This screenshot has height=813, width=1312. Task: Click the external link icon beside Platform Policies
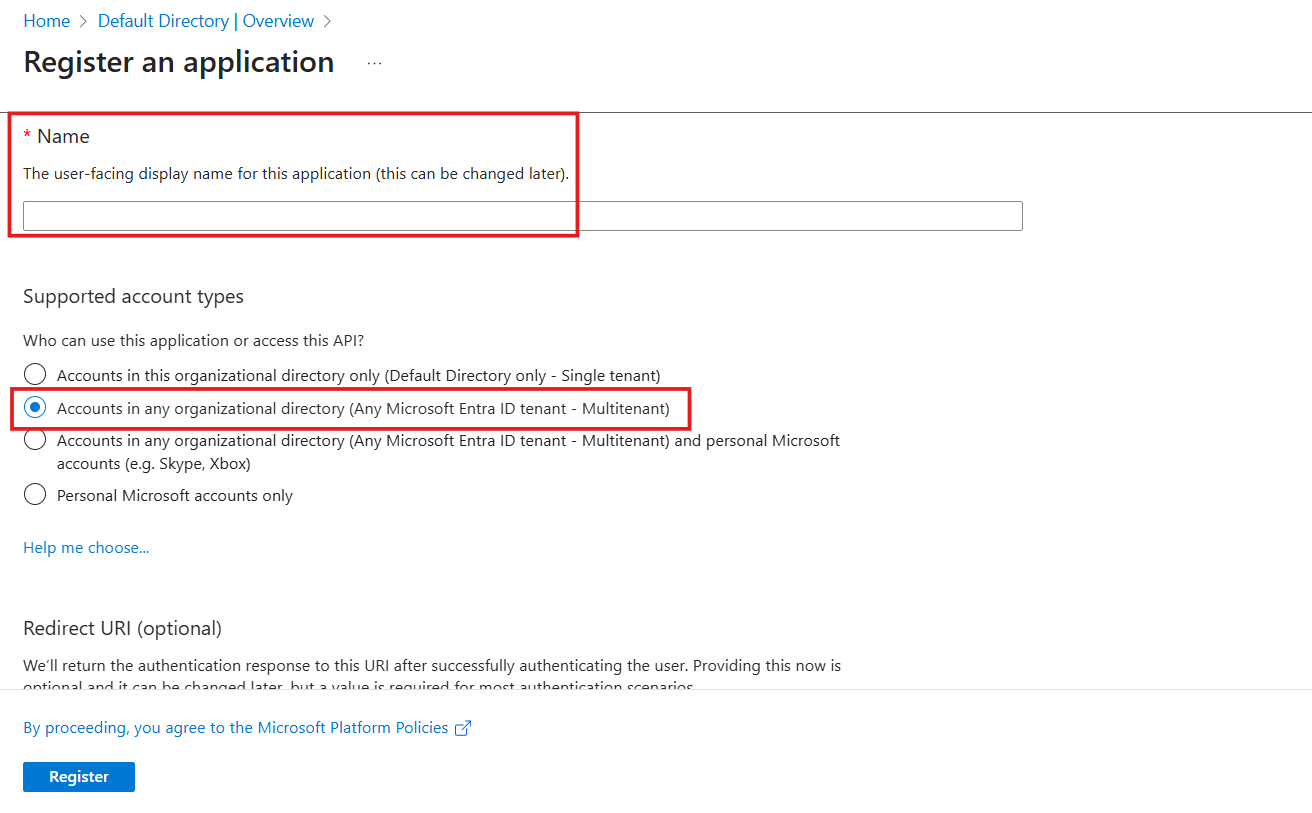coord(462,729)
